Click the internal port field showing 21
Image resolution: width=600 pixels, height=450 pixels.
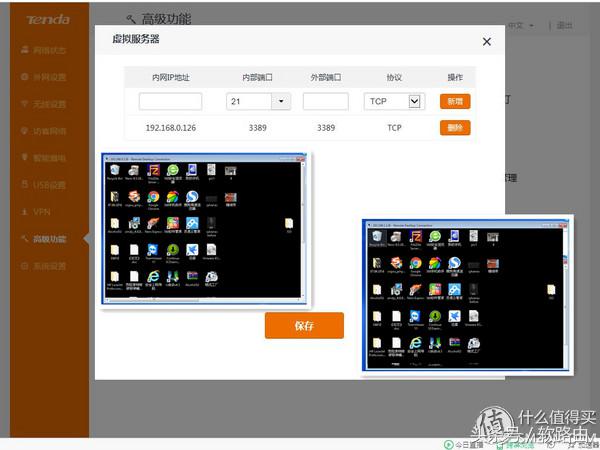click(x=249, y=101)
